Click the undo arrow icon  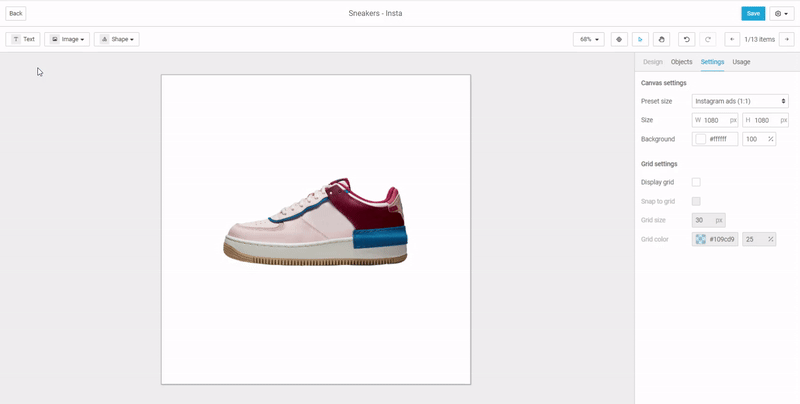tap(686, 39)
